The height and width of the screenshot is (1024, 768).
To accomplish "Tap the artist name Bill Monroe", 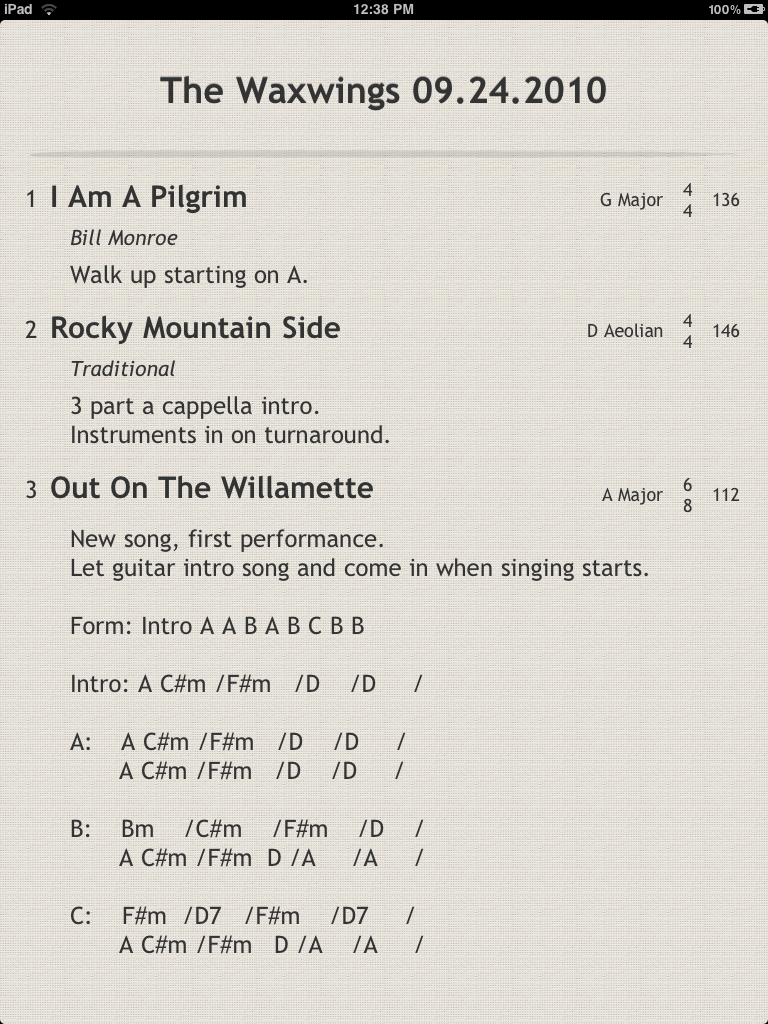I will (123, 238).
